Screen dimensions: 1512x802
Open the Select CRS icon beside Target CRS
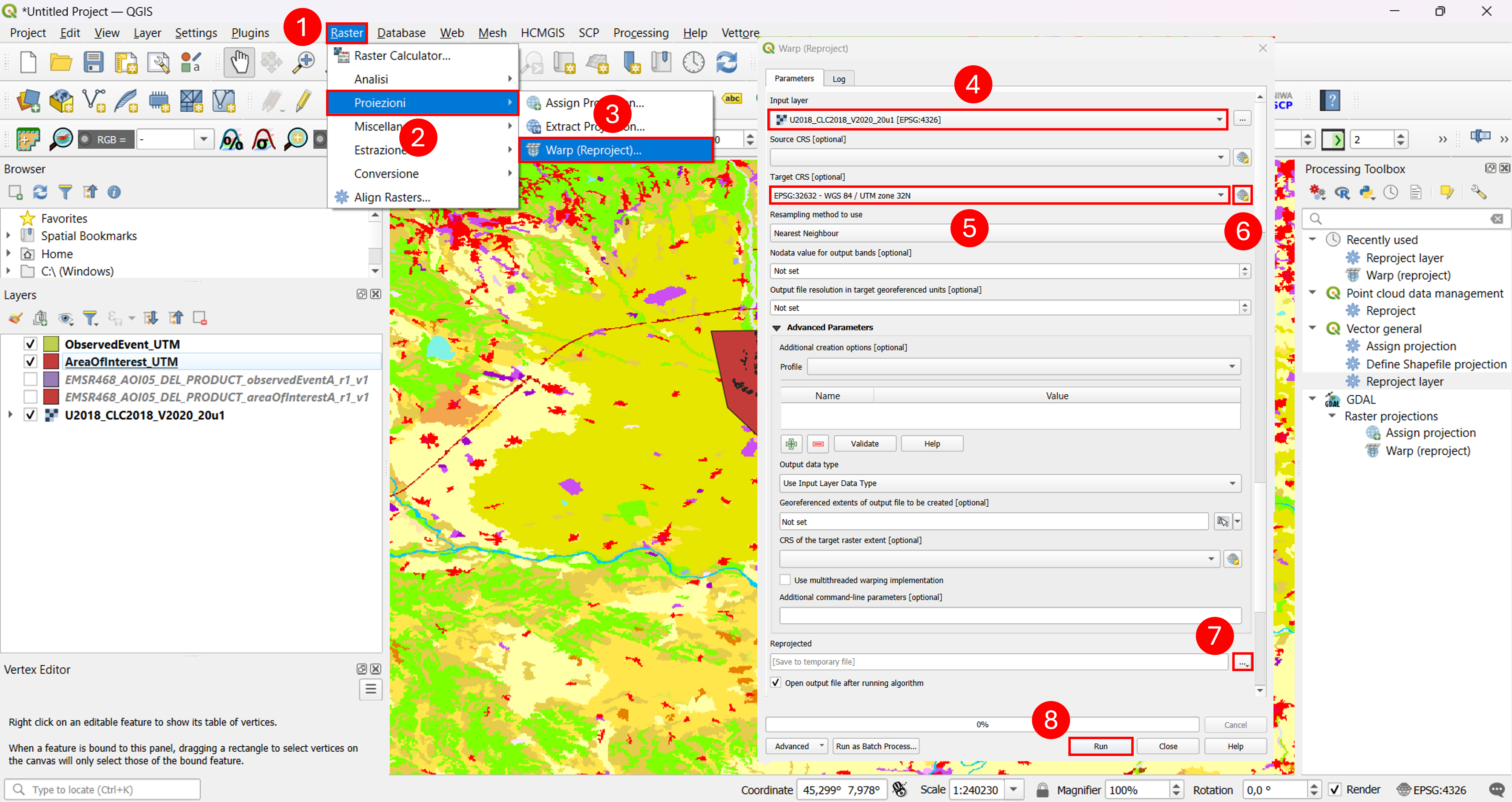point(1242,195)
